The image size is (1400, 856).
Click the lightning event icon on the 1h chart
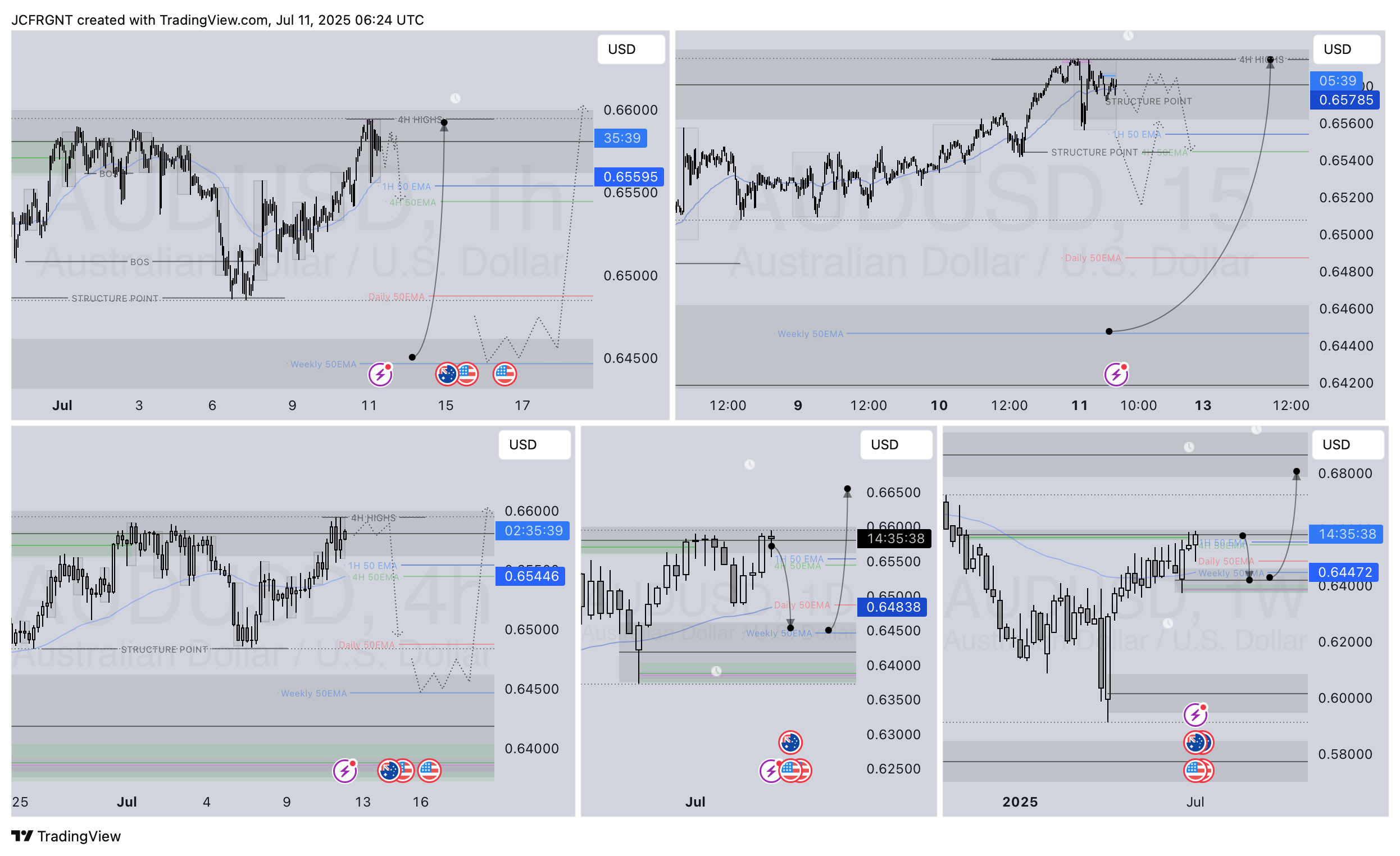pyautogui.click(x=380, y=375)
